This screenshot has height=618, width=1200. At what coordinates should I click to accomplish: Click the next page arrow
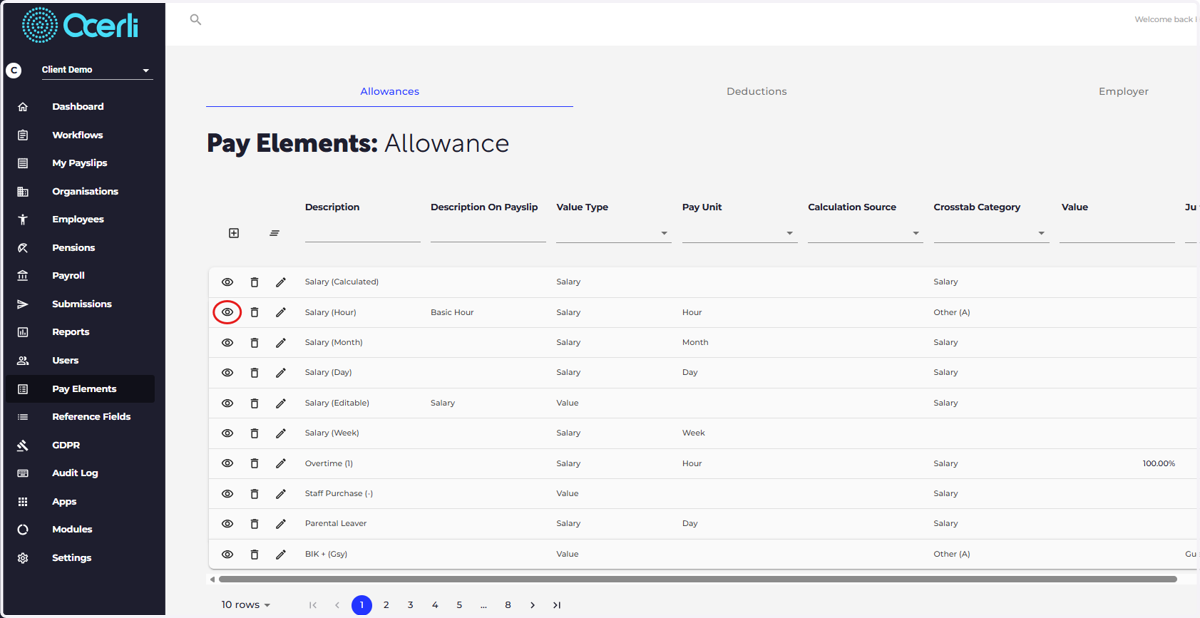pos(532,605)
